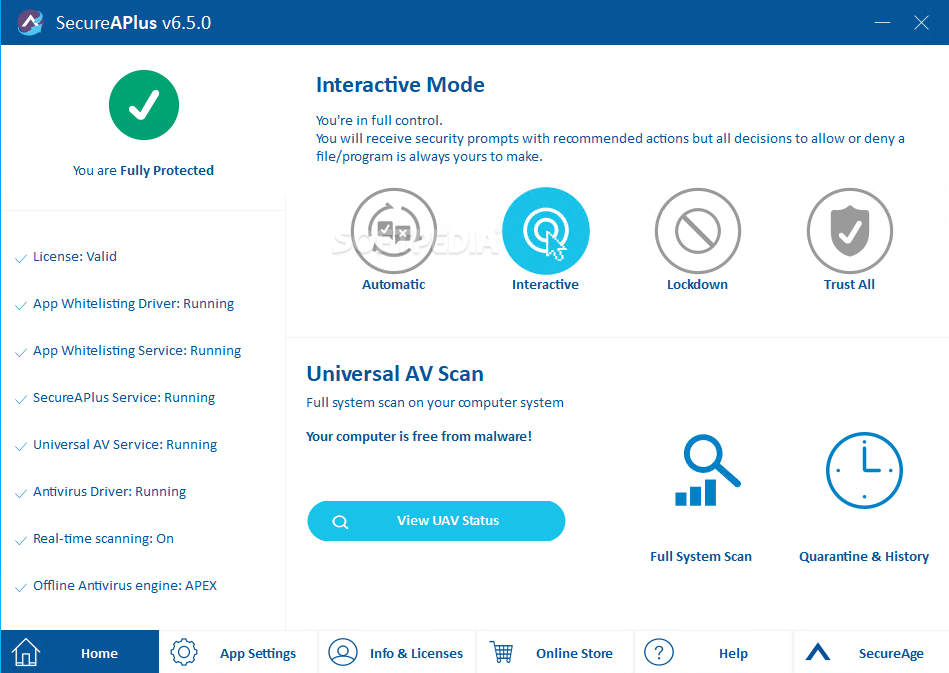Select the Interactive mode icon
The image size is (949, 673).
pos(545,231)
